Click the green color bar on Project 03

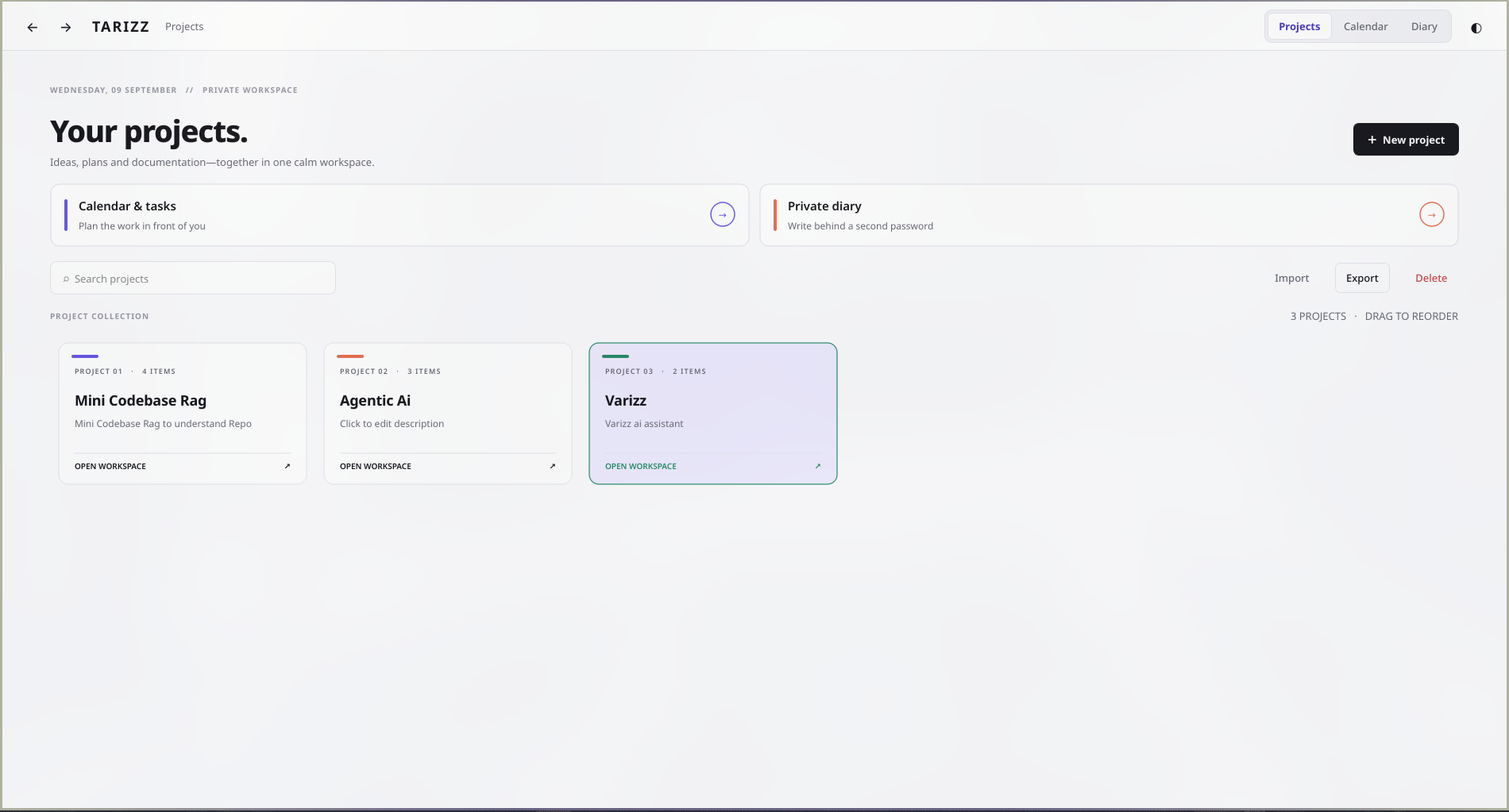click(x=616, y=356)
